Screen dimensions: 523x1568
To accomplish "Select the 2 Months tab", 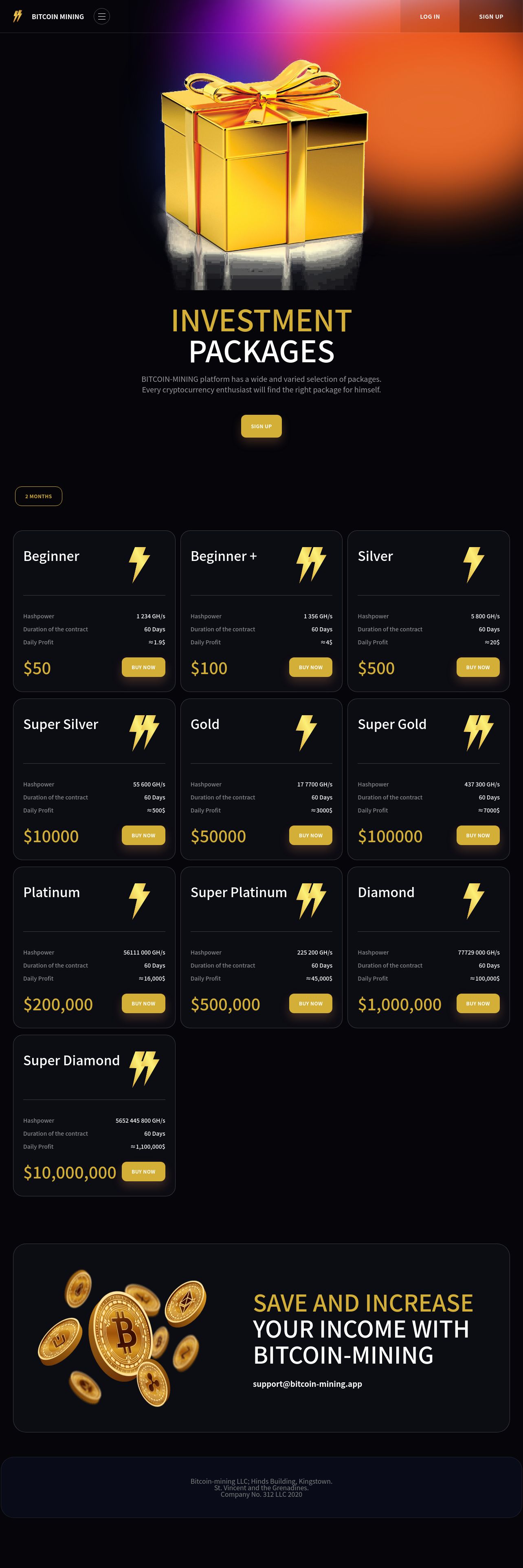I will tap(38, 496).
